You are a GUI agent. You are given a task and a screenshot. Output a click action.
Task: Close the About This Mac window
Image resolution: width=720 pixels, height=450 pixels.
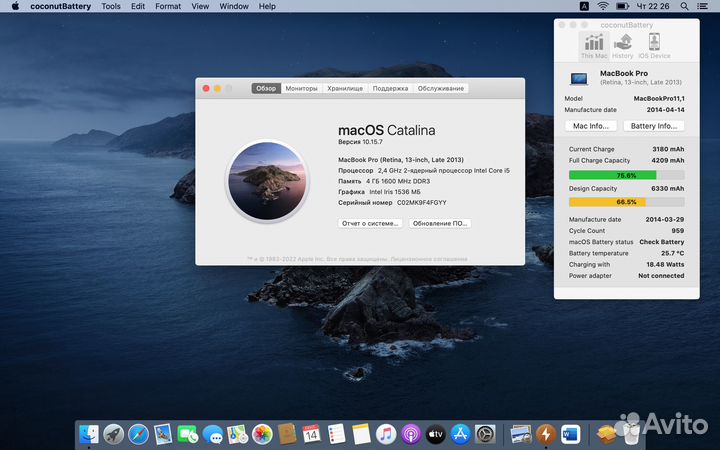(206, 88)
